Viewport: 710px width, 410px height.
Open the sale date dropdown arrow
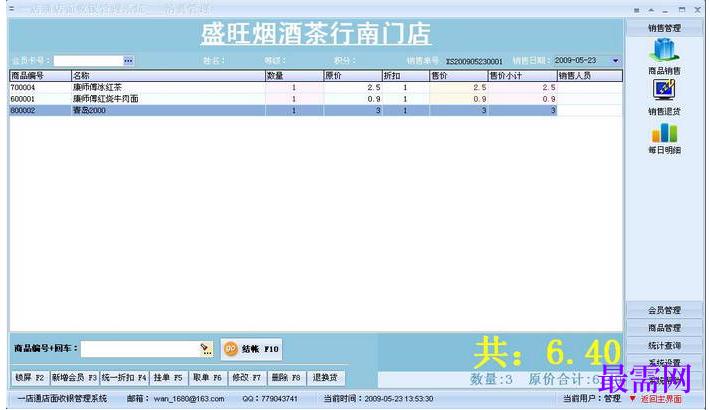(615, 61)
